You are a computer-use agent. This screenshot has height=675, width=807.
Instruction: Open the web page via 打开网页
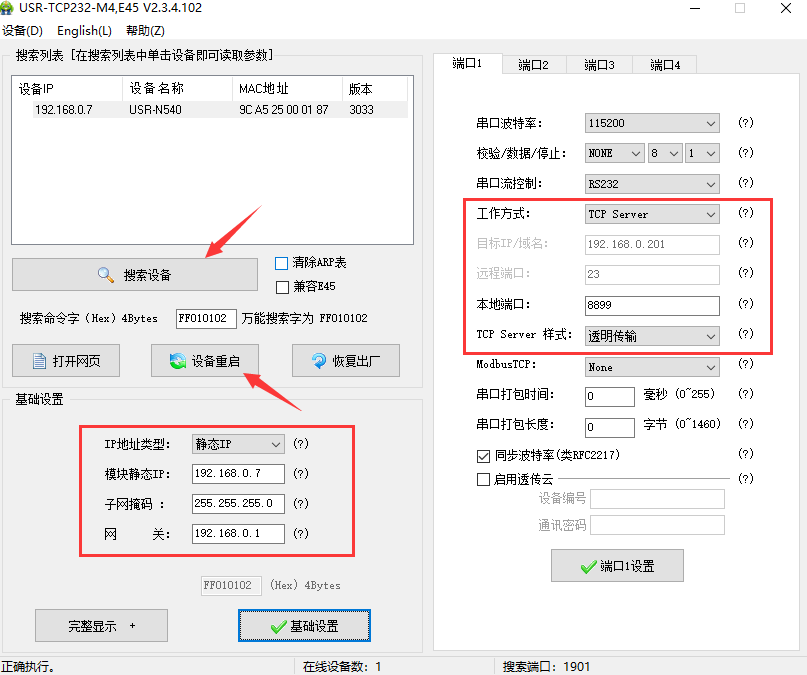tap(65, 360)
